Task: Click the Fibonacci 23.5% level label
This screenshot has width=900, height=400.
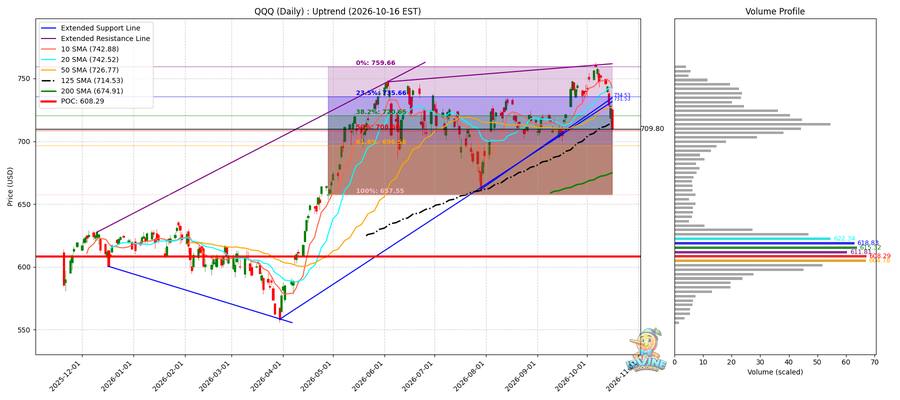Action: [381, 92]
